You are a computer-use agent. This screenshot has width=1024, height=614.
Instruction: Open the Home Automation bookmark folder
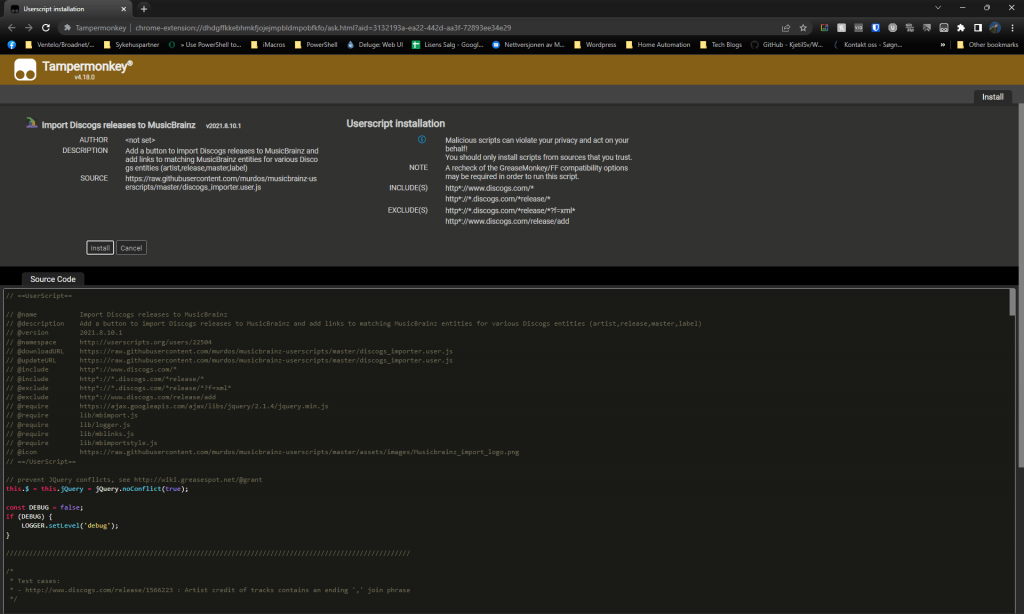click(658, 45)
